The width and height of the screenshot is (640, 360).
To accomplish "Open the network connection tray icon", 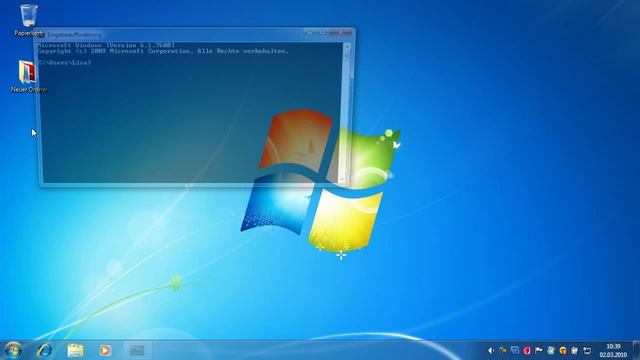I will click(x=587, y=350).
